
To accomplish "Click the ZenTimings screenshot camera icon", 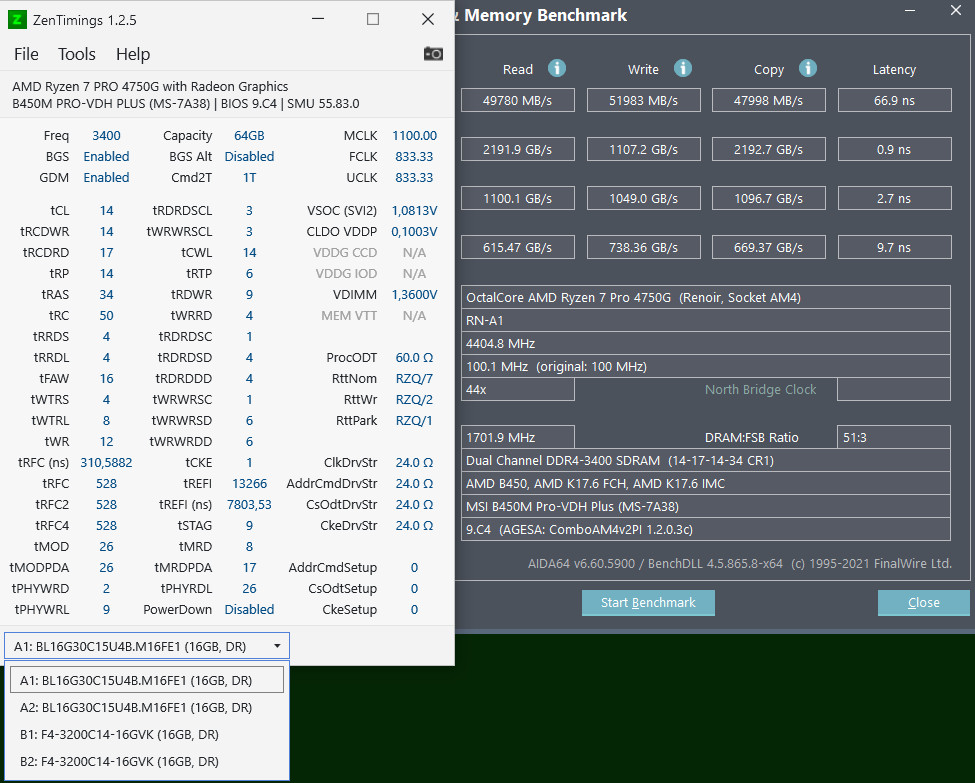I will [x=433, y=54].
